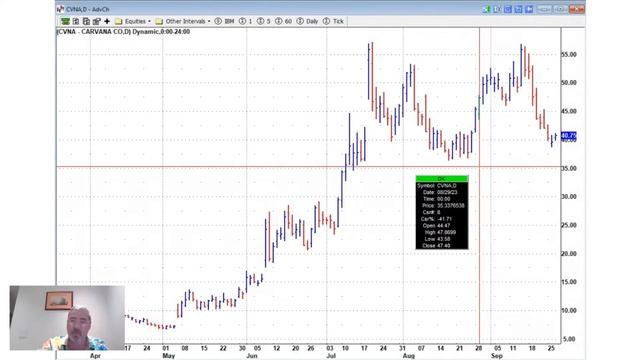Click the green header of the data box
The height and width of the screenshot is (360, 640).
click(442, 179)
